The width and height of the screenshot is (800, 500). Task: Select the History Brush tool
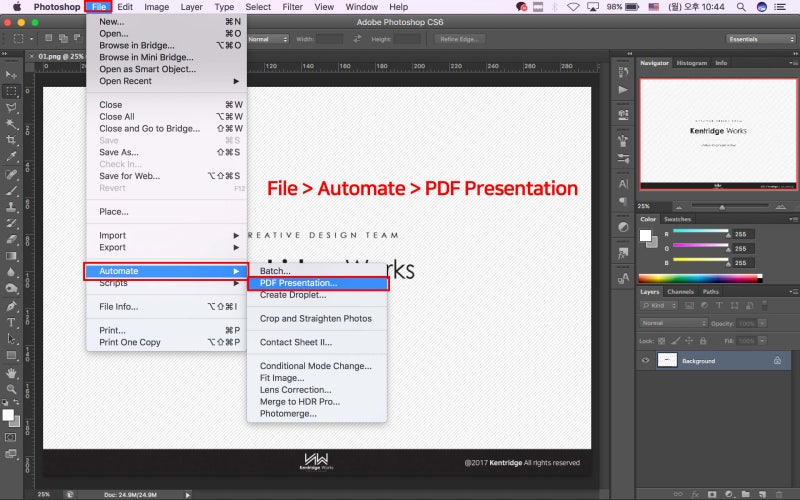pos(11,223)
